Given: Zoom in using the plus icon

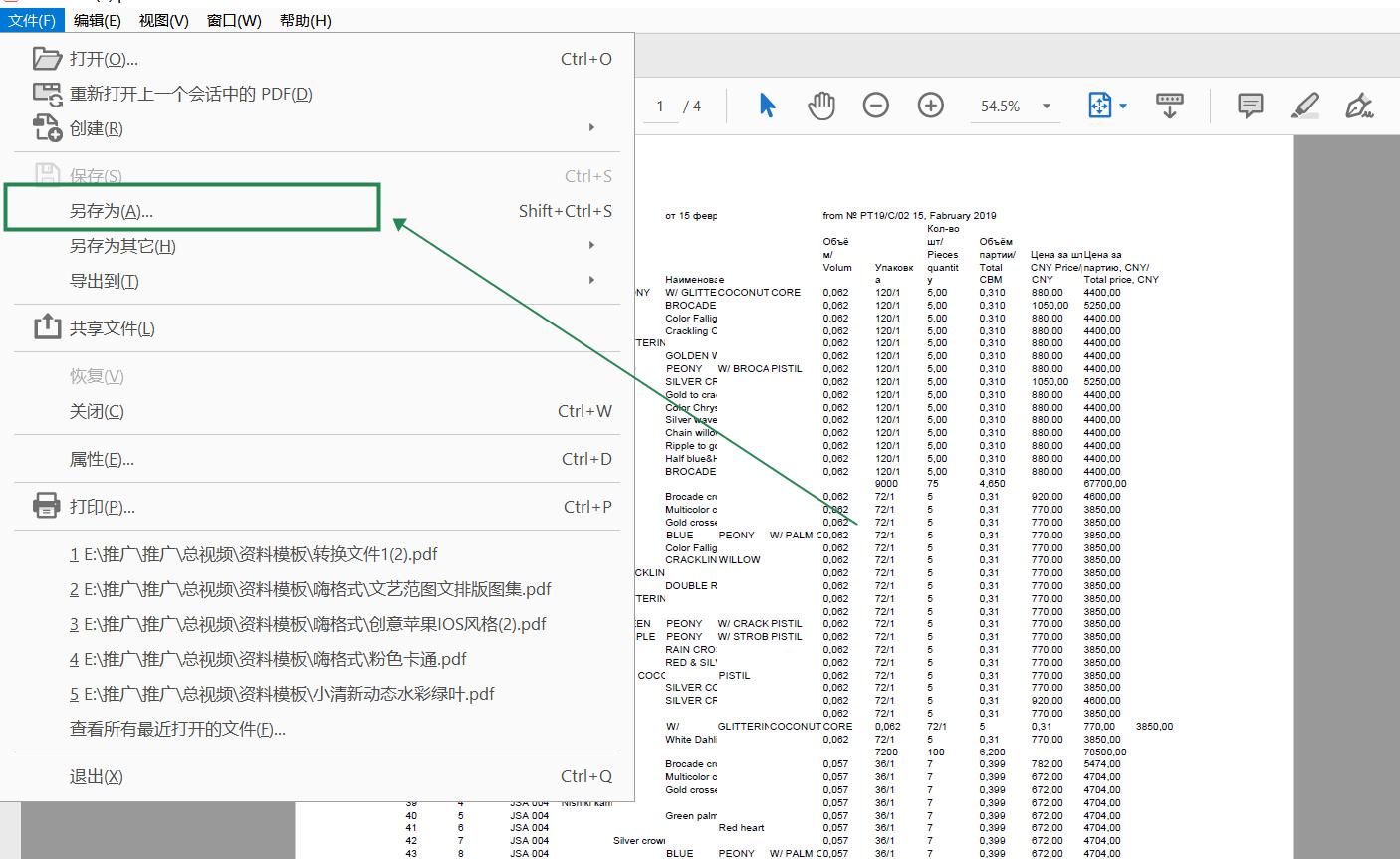Looking at the screenshot, I should click(930, 105).
